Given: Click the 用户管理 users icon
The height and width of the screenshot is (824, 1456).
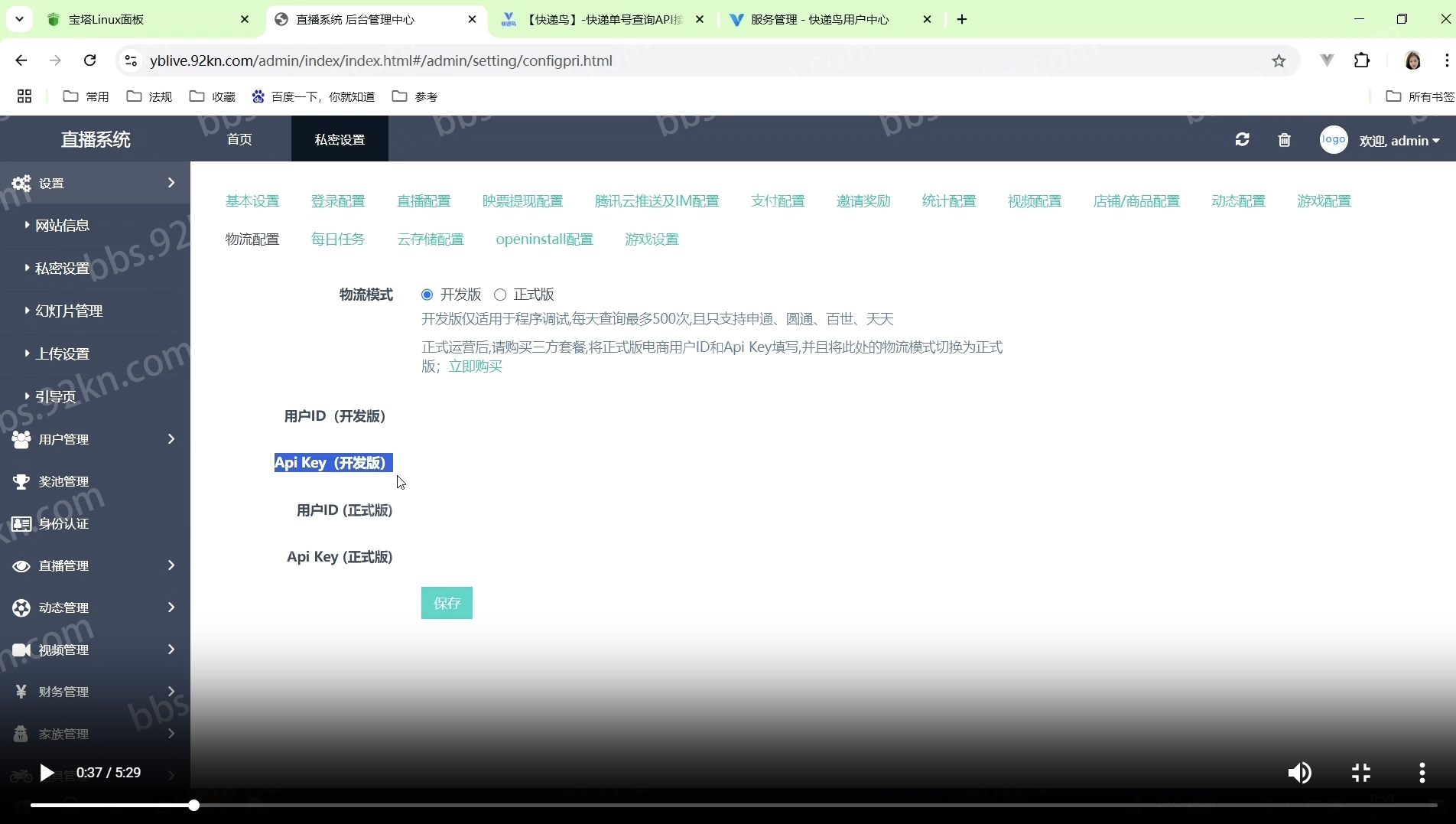Looking at the screenshot, I should 21,439.
